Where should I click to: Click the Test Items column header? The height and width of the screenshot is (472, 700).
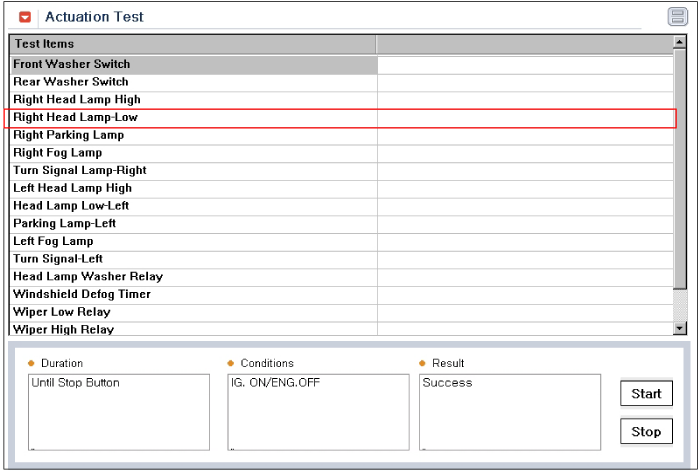point(193,44)
